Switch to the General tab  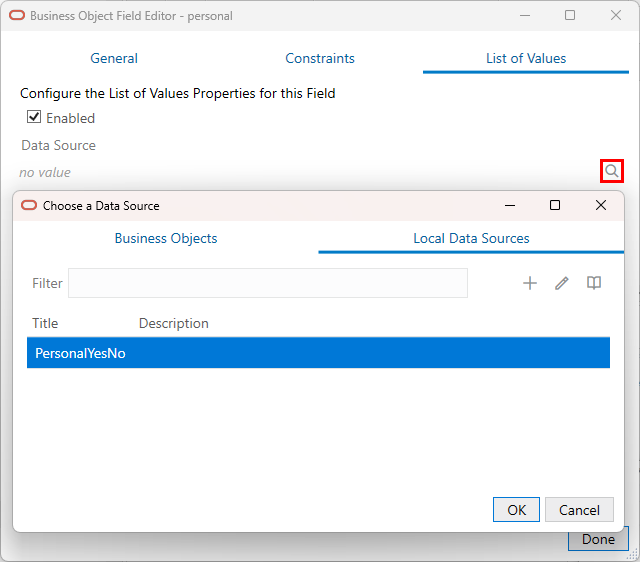click(x=114, y=58)
